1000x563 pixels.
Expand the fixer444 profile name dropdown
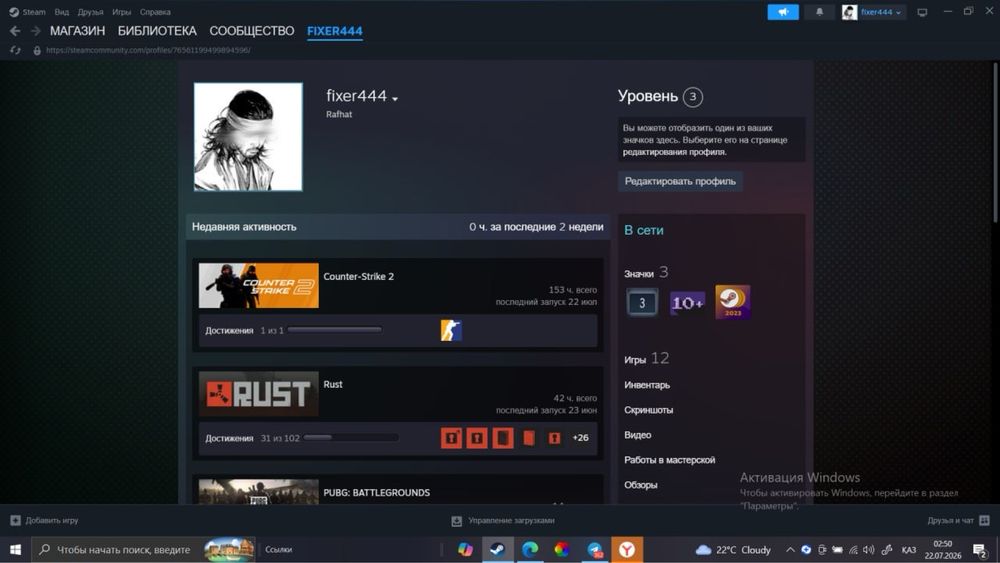[x=395, y=98]
